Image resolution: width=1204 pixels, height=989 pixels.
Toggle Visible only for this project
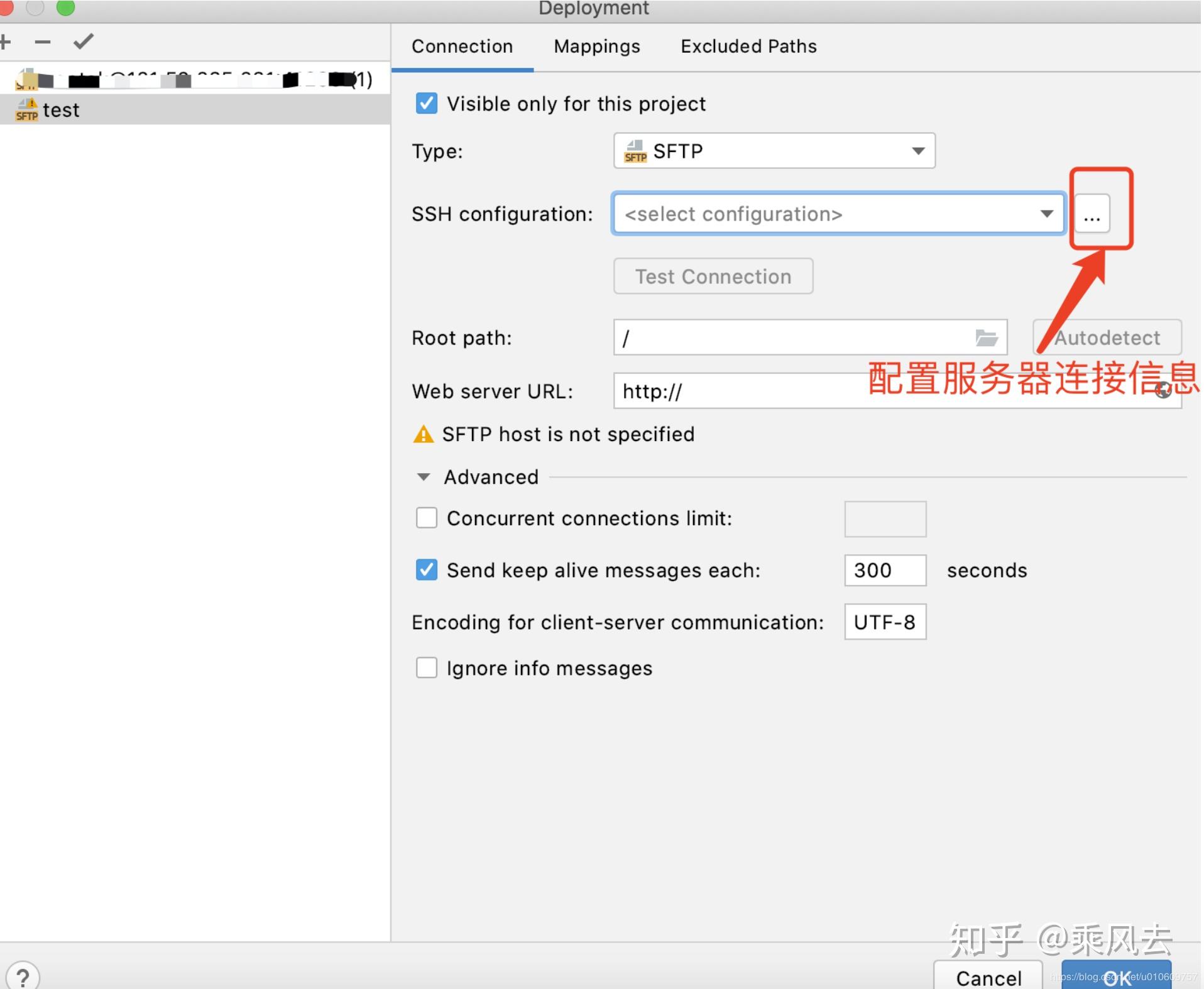(x=427, y=103)
